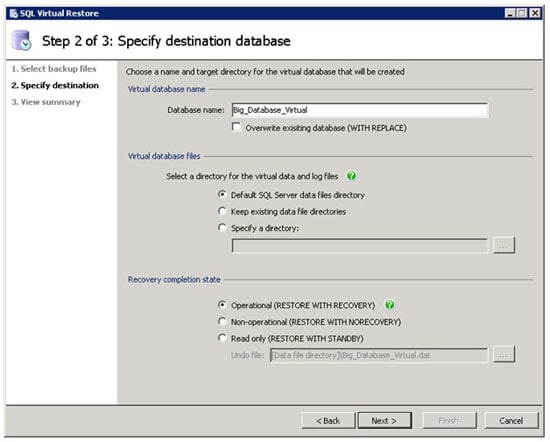550x442 pixels.
Task: Click the 'Database name:' label
Action: pyautogui.click(x=196, y=110)
